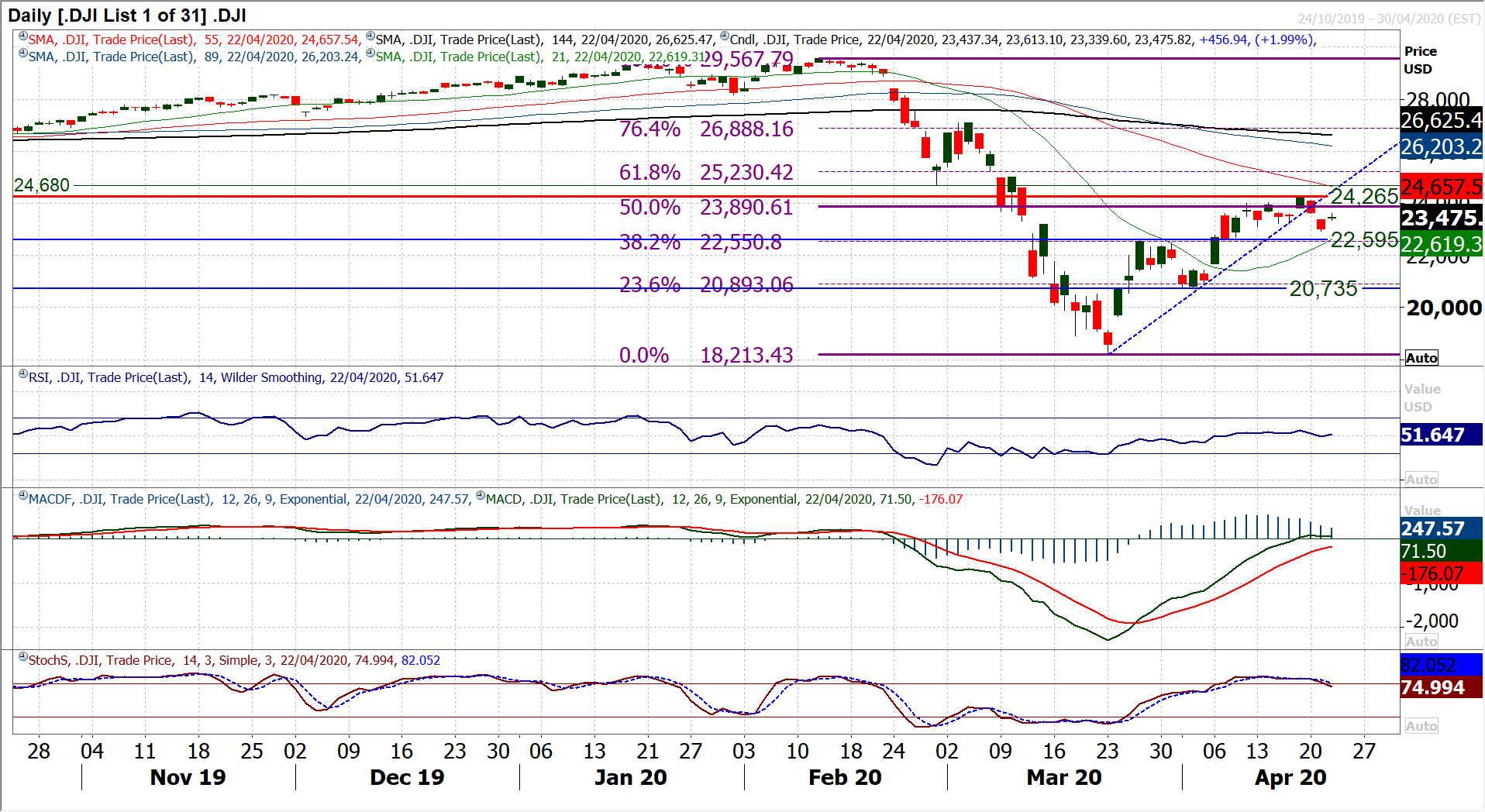
Task: Click the circle icon beside StochS legend
Action: pos(23,657)
